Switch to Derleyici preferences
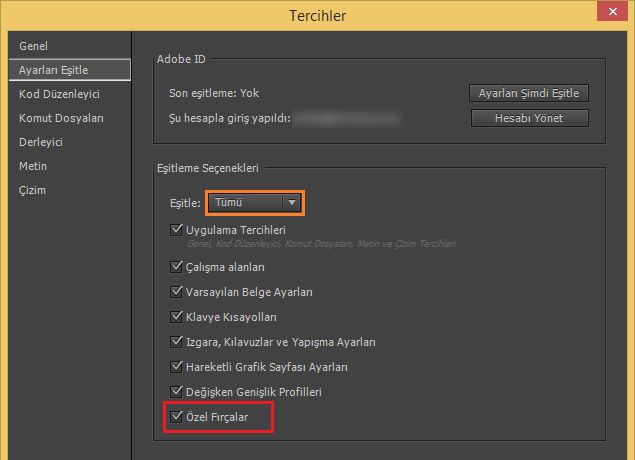This screenshot has width=635, height=460. pos(41,142)
